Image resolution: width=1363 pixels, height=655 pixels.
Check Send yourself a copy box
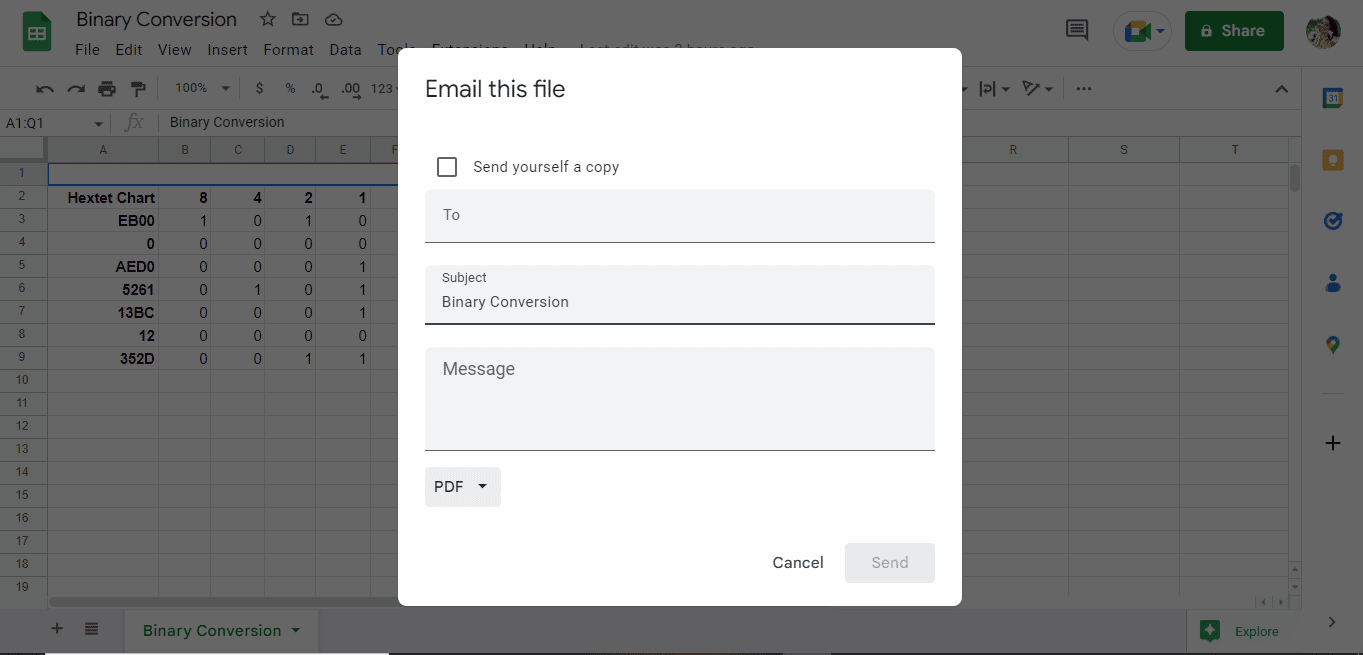tap(447, 167)
